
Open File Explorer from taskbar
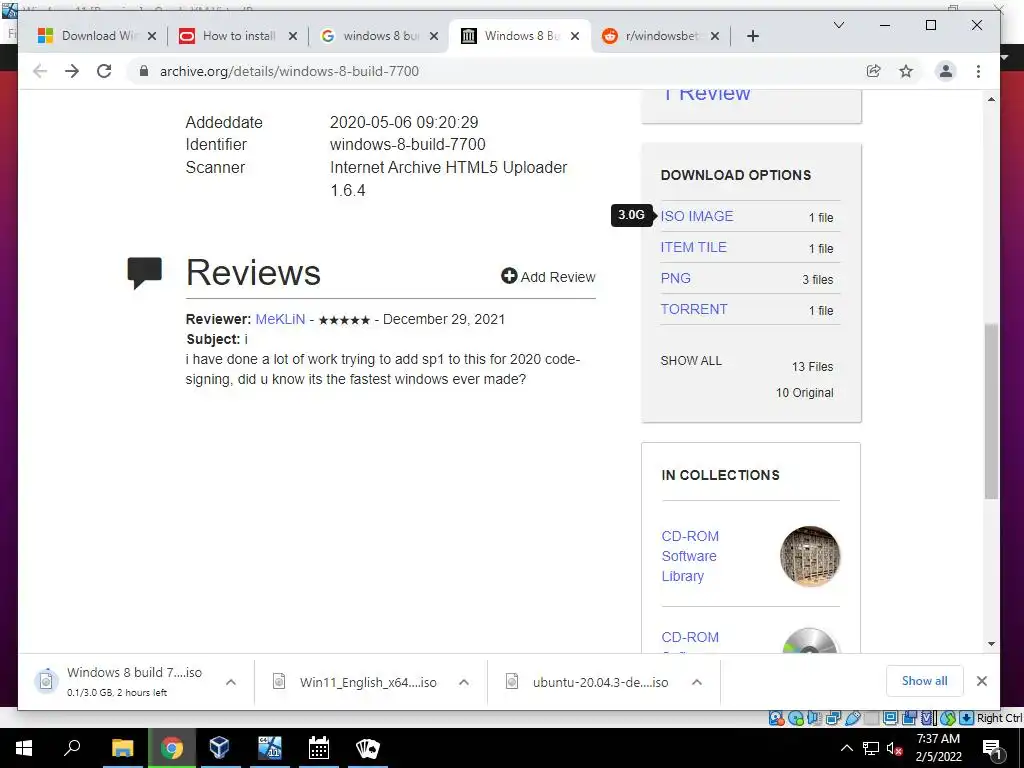[122, 748]
